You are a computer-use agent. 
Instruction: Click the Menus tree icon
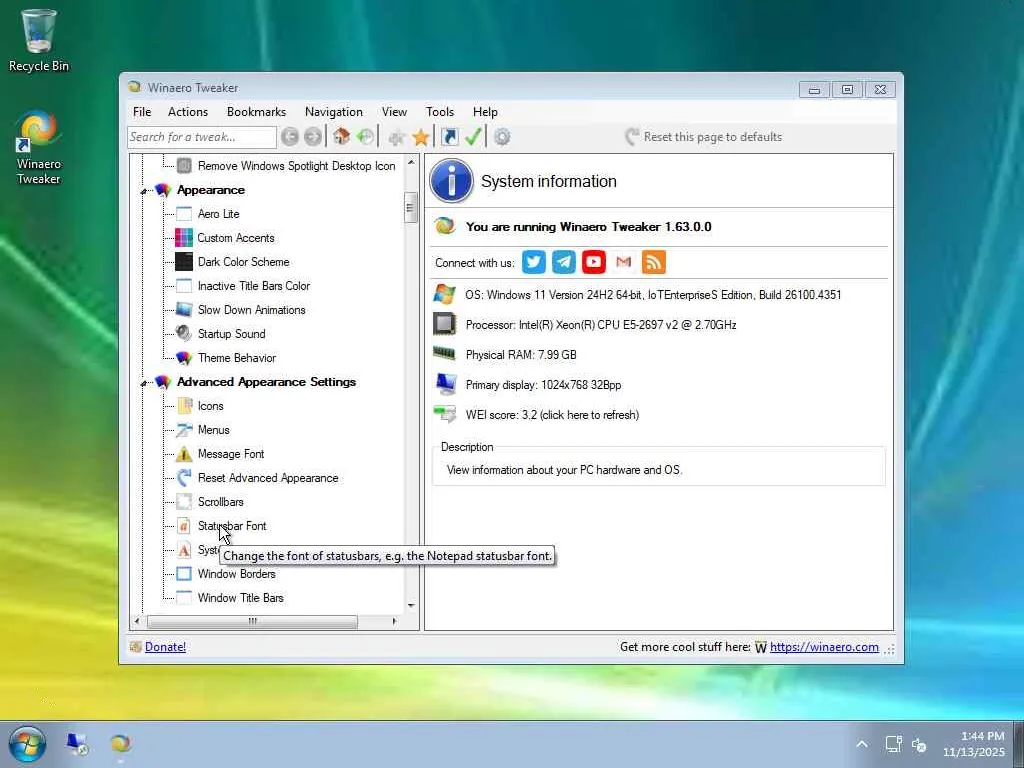point(184,430)
